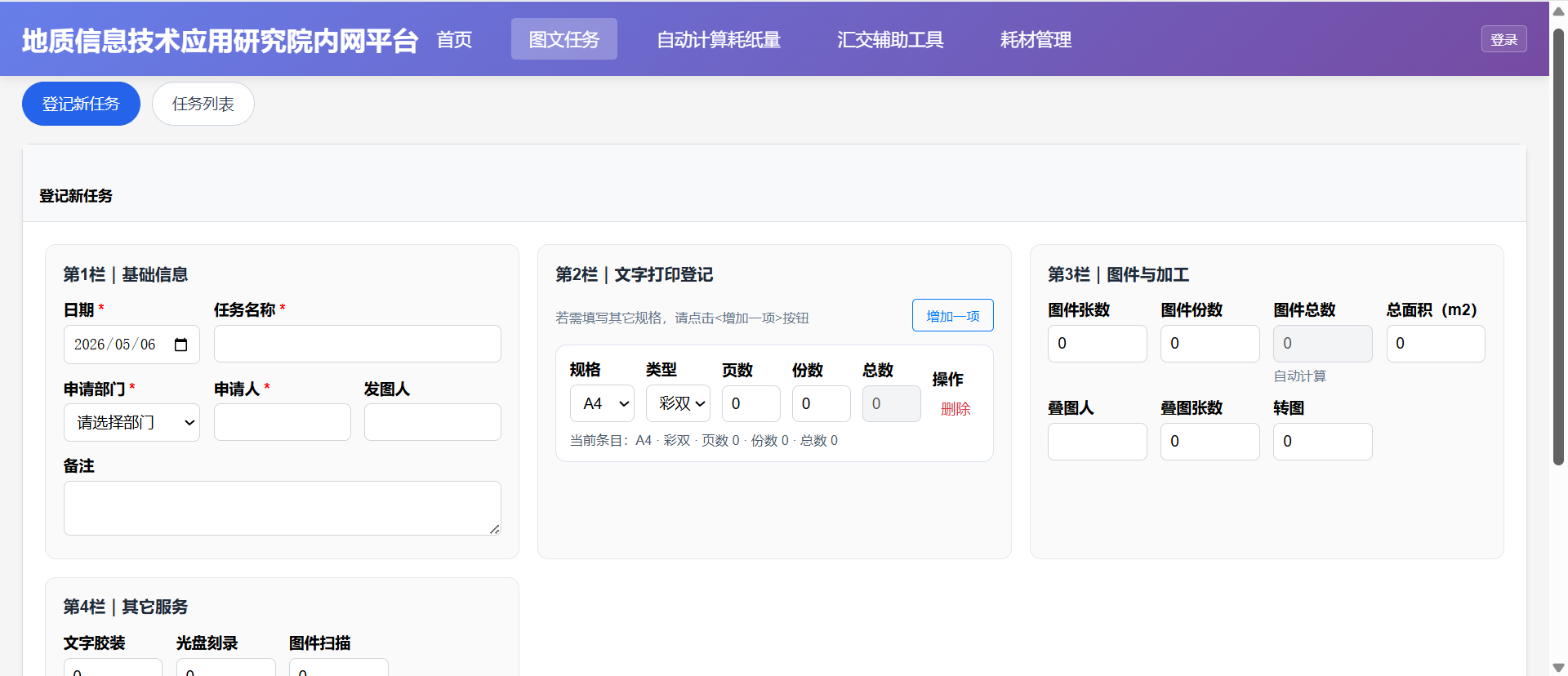Click the 删除 link in print row
This screenshot has height=676, width=1568.
pos(955,409)
